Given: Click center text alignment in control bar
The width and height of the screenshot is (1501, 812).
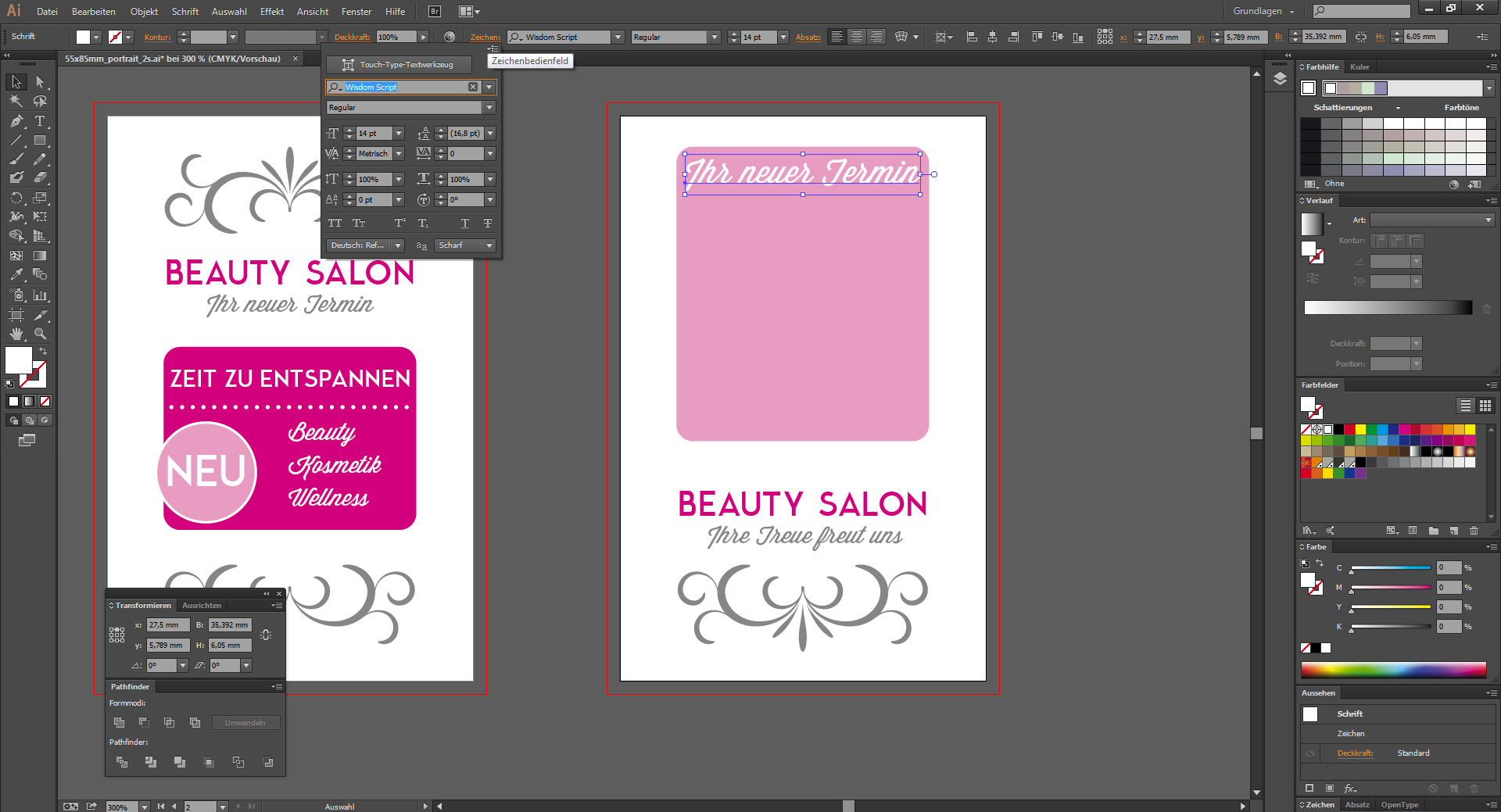Looking at the screenshot, I should coord(857,37).
